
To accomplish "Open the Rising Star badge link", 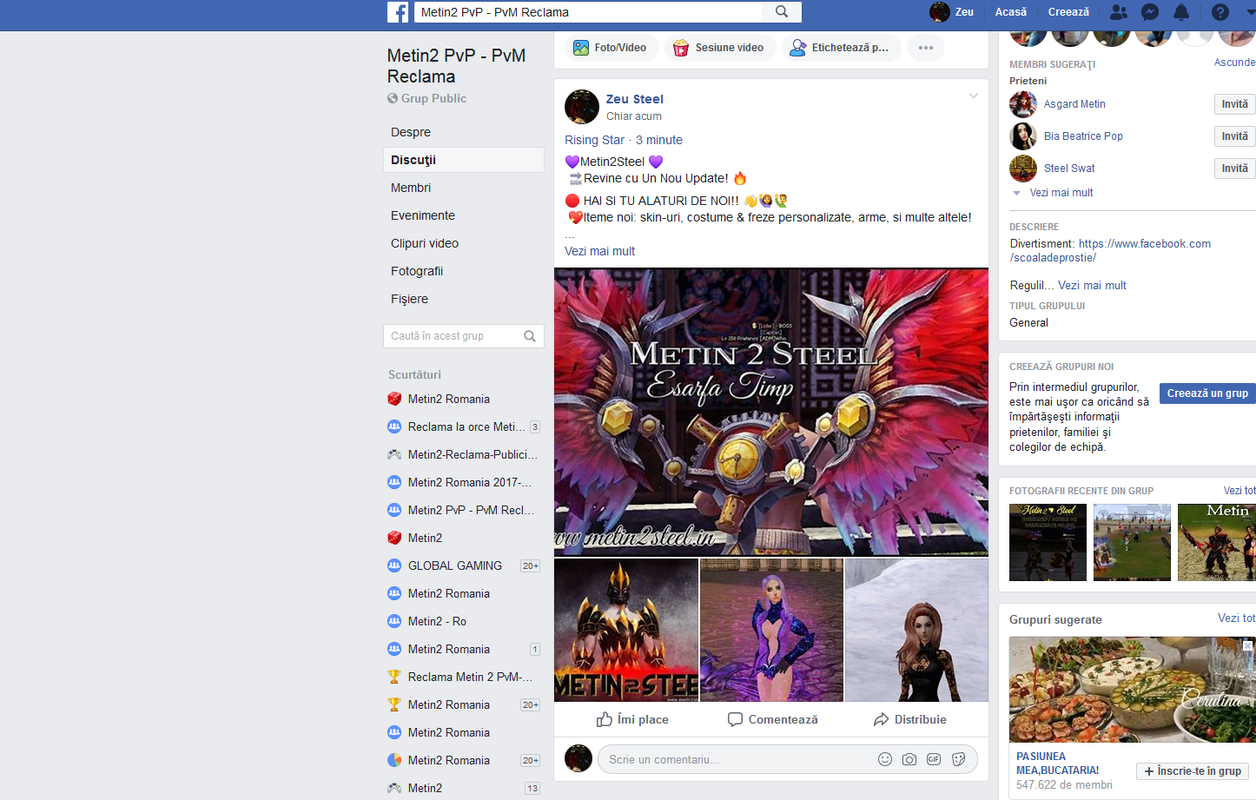I will click(x=594, y=140).
